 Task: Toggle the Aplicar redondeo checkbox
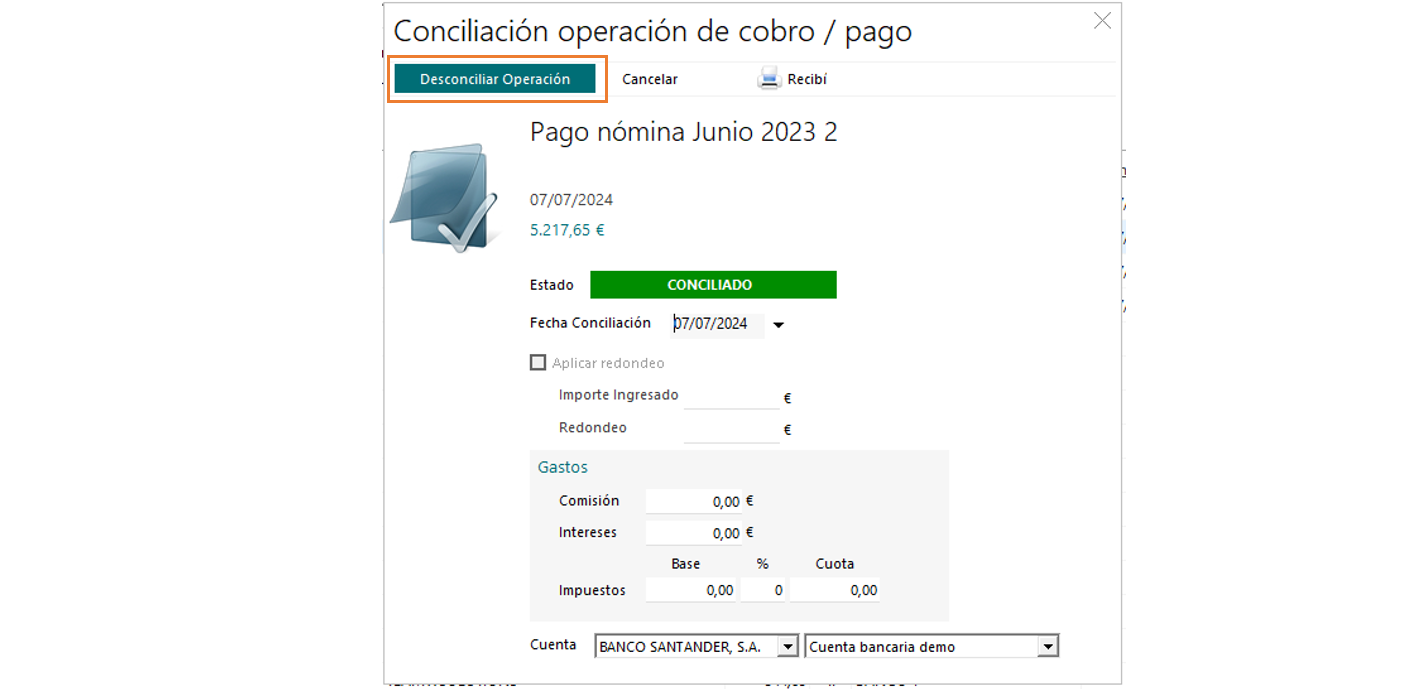point(538,363)
